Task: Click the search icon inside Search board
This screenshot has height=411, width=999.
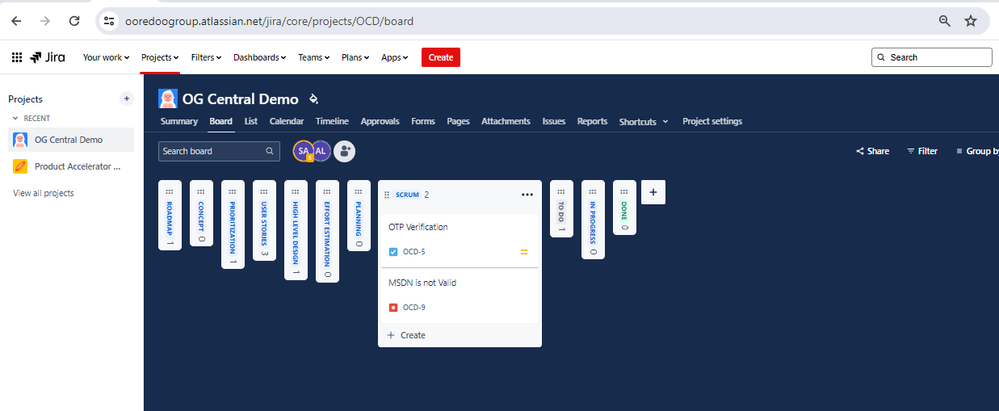Action: 270,151
